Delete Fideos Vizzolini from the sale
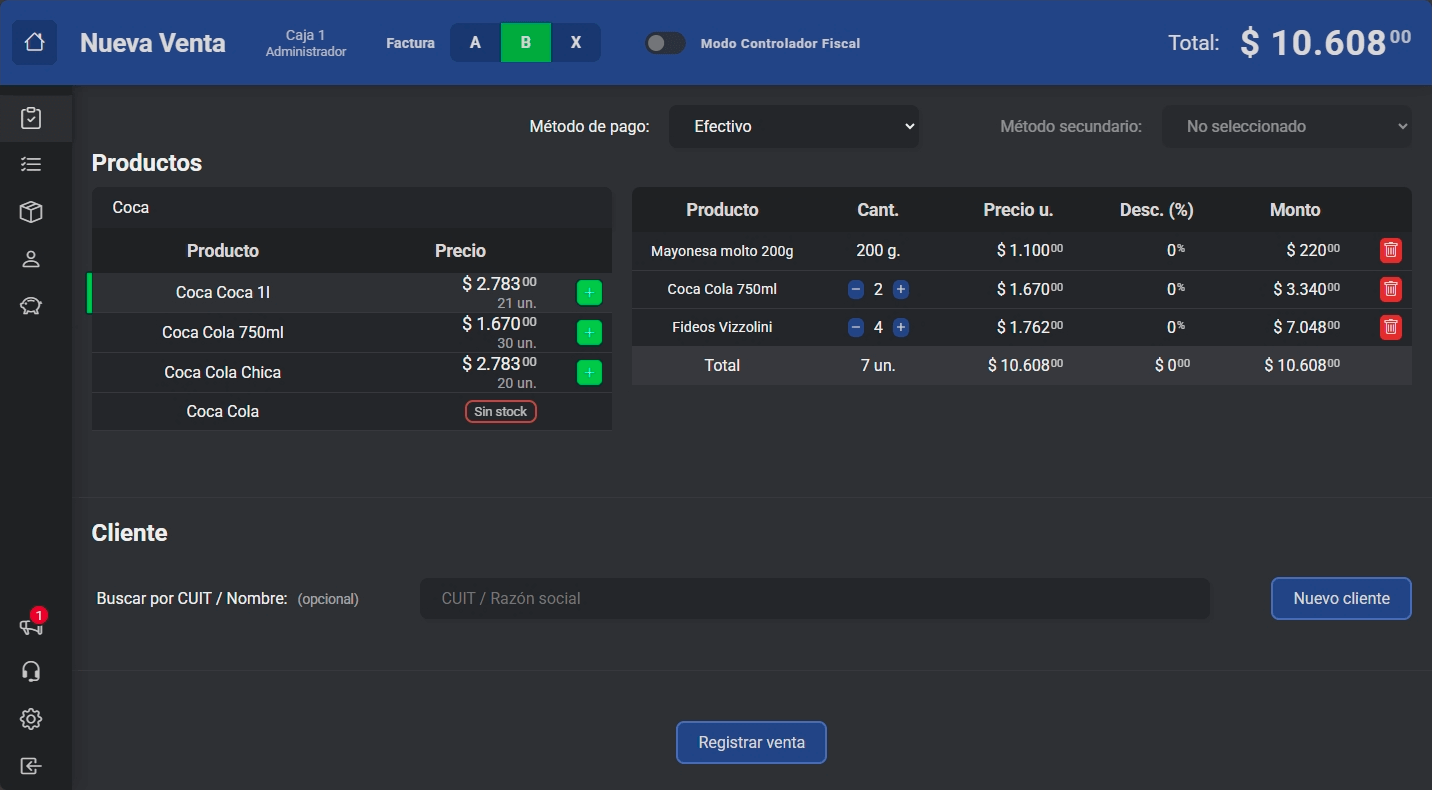Image resolution: width=1432 pixels, height=790 pixels. coord(1390,327)
